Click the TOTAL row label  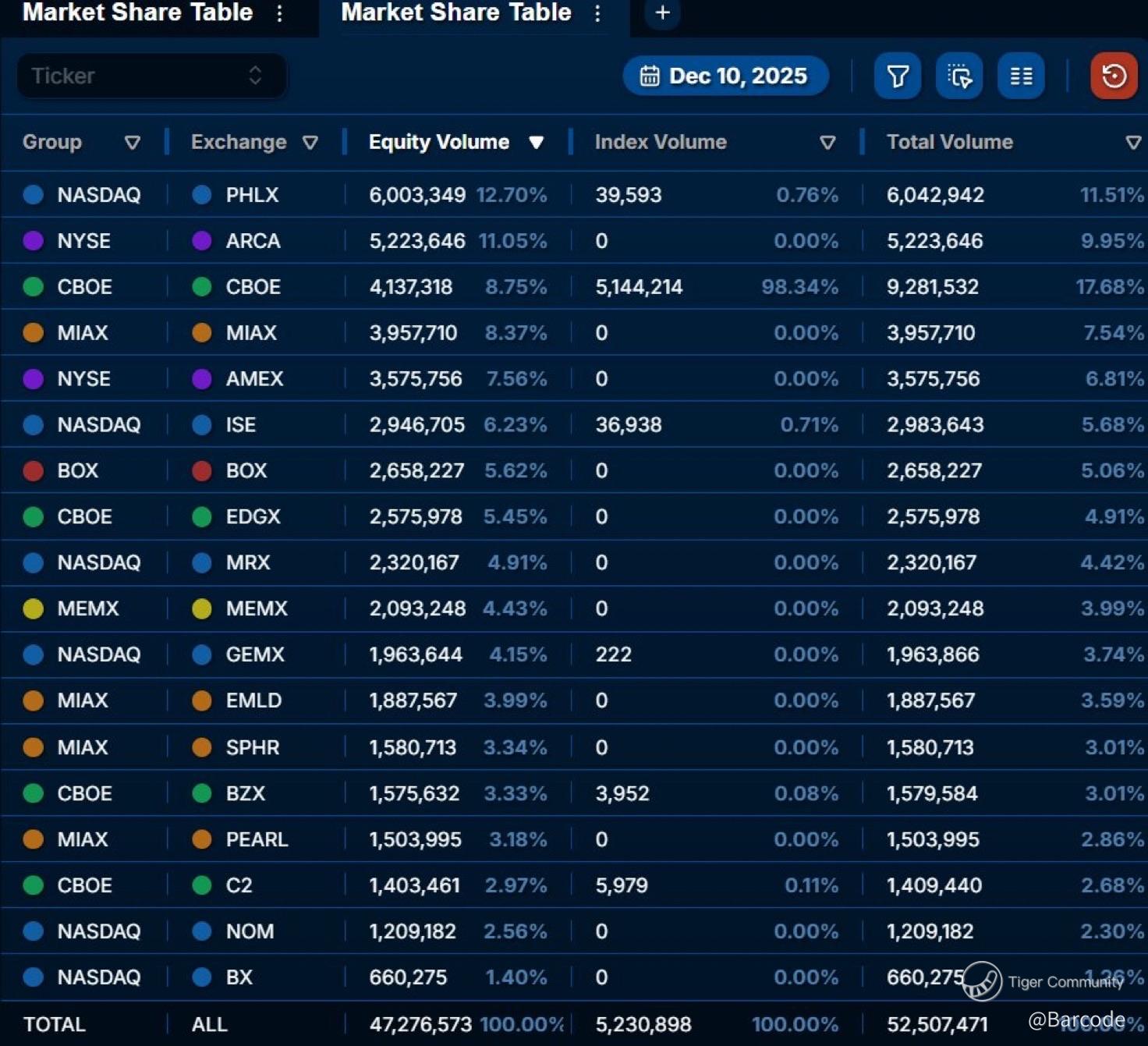pos(54,1024)
